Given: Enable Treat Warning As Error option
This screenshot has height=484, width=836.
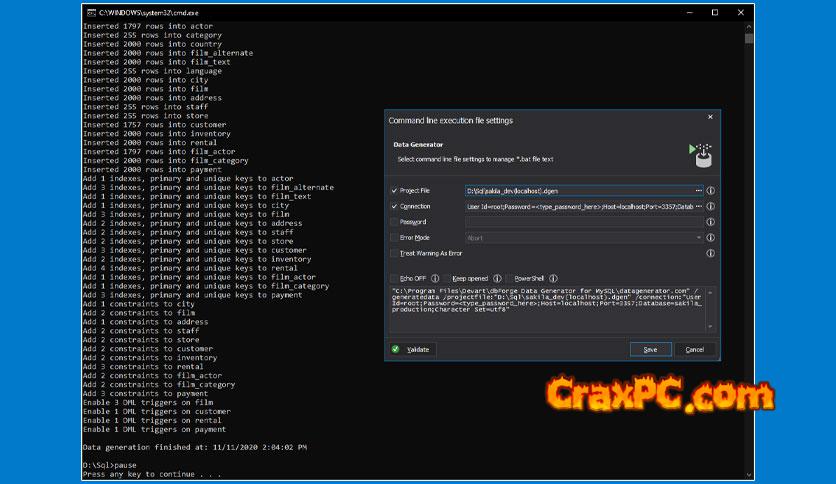Looking at the screenshot, I should (394, 254).
